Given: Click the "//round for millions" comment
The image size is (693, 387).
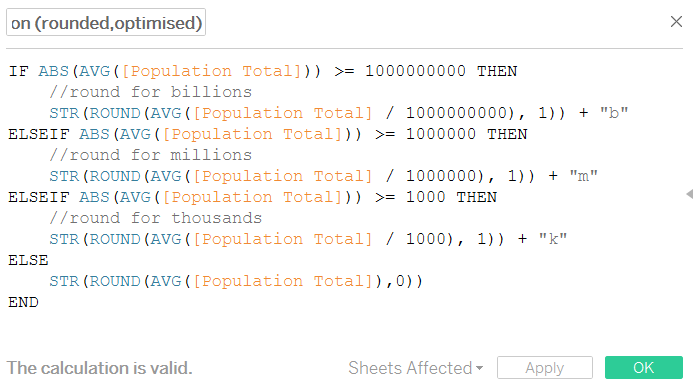Looking at the screenshot, I should point(150,155).
